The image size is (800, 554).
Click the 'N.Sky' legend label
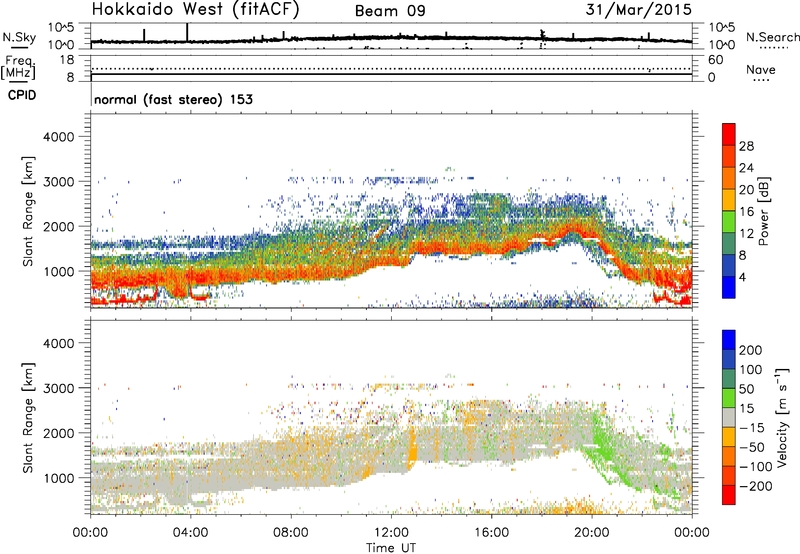point(19,37)
